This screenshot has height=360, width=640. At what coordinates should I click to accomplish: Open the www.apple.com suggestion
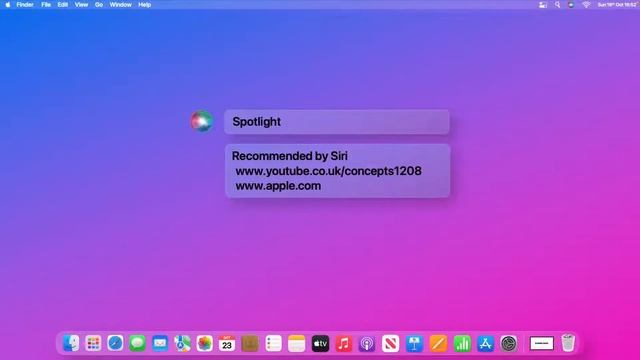[278, 186]
